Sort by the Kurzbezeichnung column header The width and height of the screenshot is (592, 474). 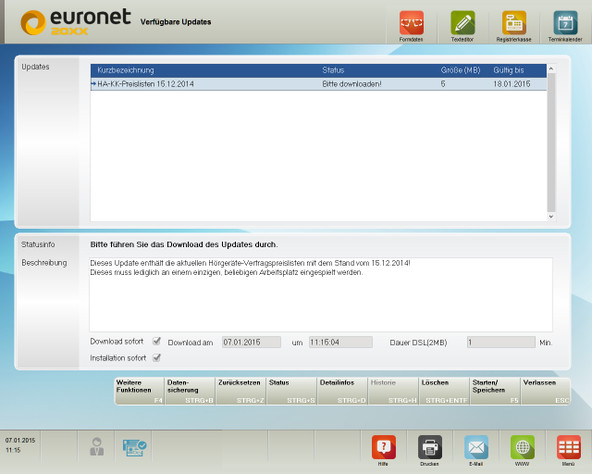(x=126, y=70)
